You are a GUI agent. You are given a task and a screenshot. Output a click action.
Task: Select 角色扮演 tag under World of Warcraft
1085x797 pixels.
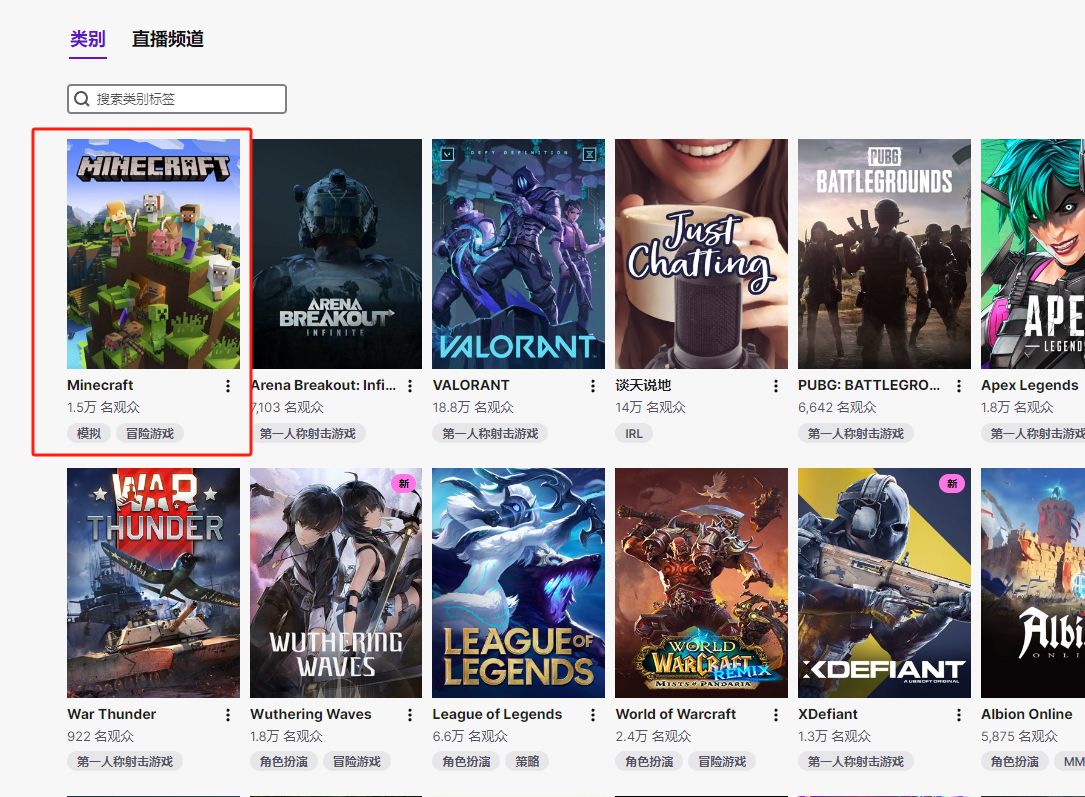[x=649, y=762]
